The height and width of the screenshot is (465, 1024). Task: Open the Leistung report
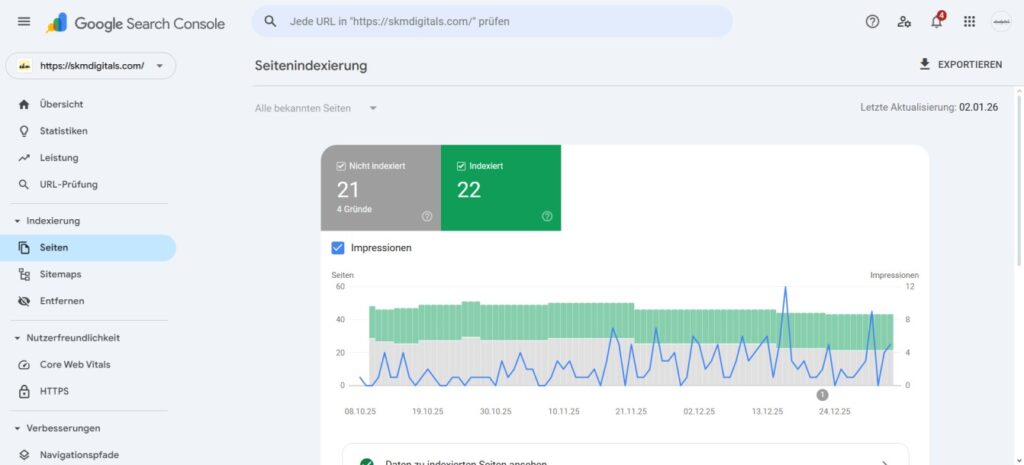[88, 158]
